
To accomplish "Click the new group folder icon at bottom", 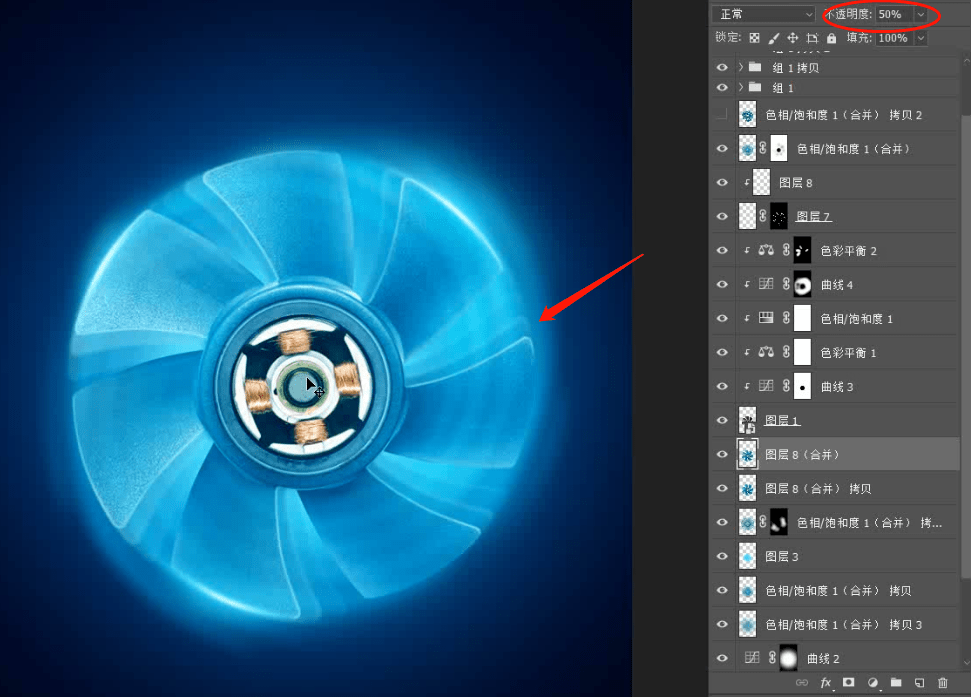I will tap(896, 683).
